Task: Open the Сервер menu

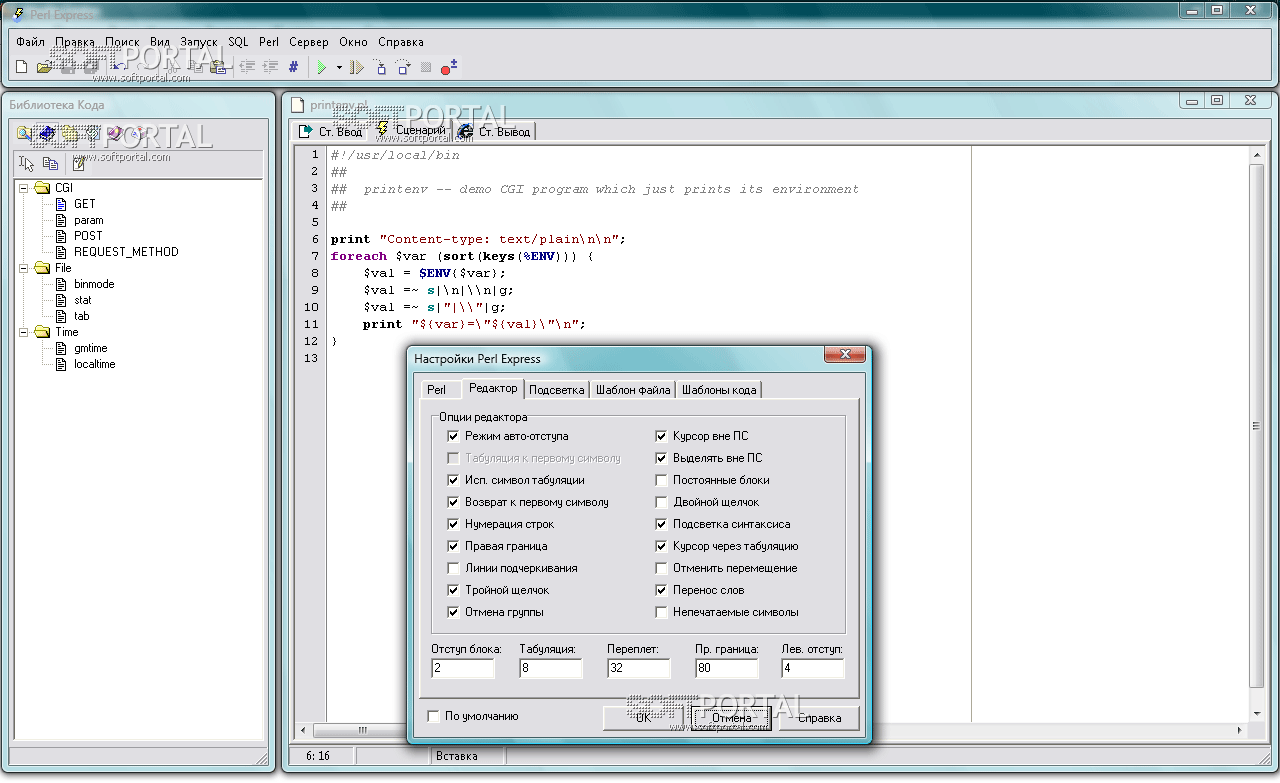Action: pyautogui.click(x=309, y=42)
